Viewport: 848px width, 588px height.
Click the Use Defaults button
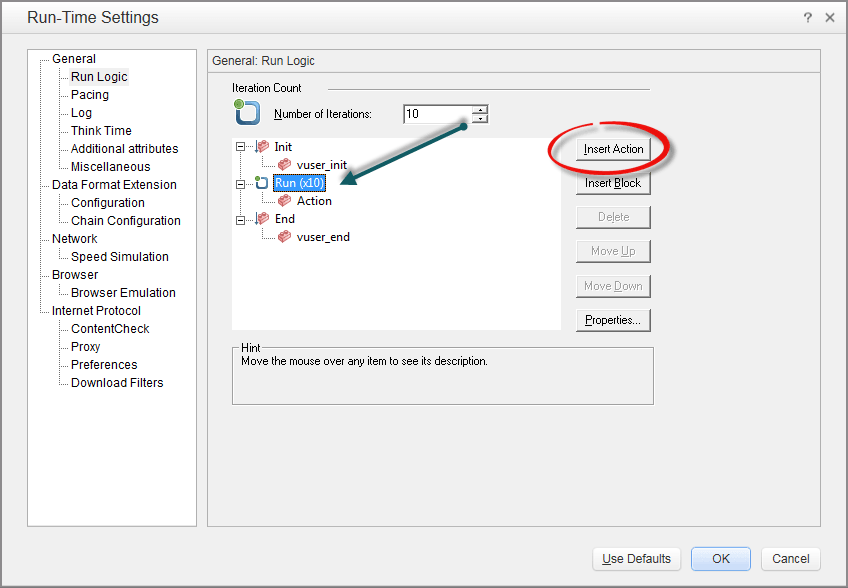pos(636,559)
